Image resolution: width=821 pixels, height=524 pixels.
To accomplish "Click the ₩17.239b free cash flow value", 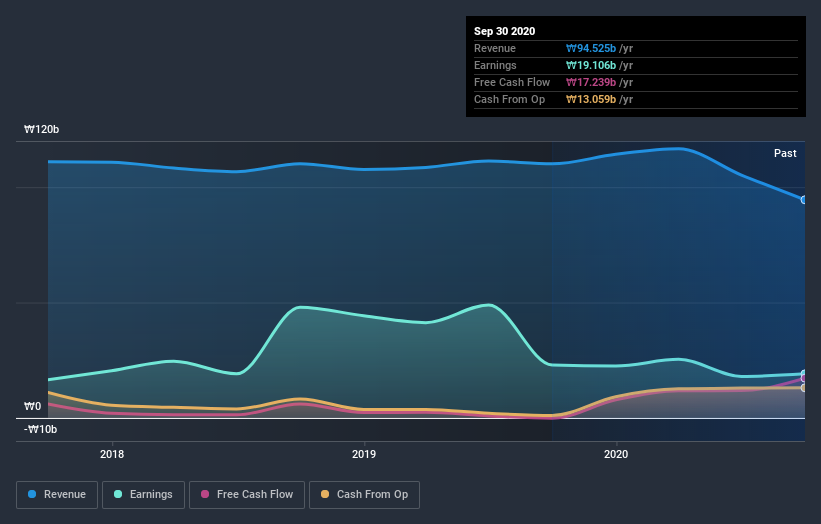I will point(591,82).
